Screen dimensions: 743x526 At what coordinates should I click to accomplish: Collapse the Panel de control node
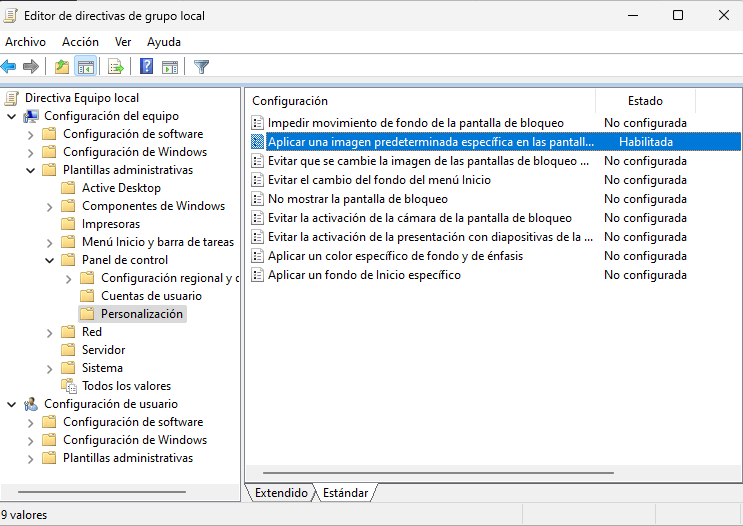click(50, 261)
